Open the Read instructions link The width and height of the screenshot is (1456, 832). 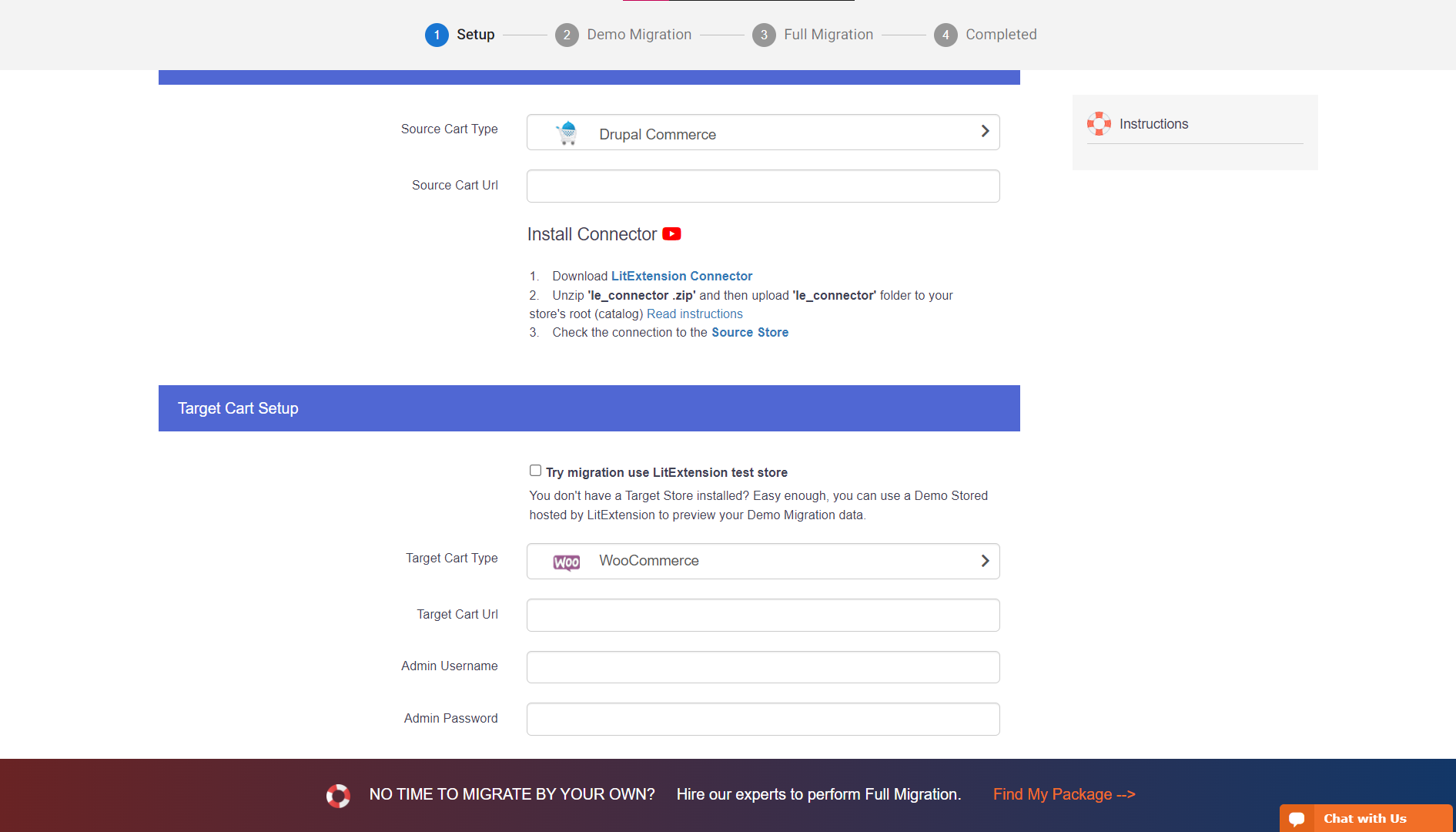pyautogui.click(x=695, y=314)
